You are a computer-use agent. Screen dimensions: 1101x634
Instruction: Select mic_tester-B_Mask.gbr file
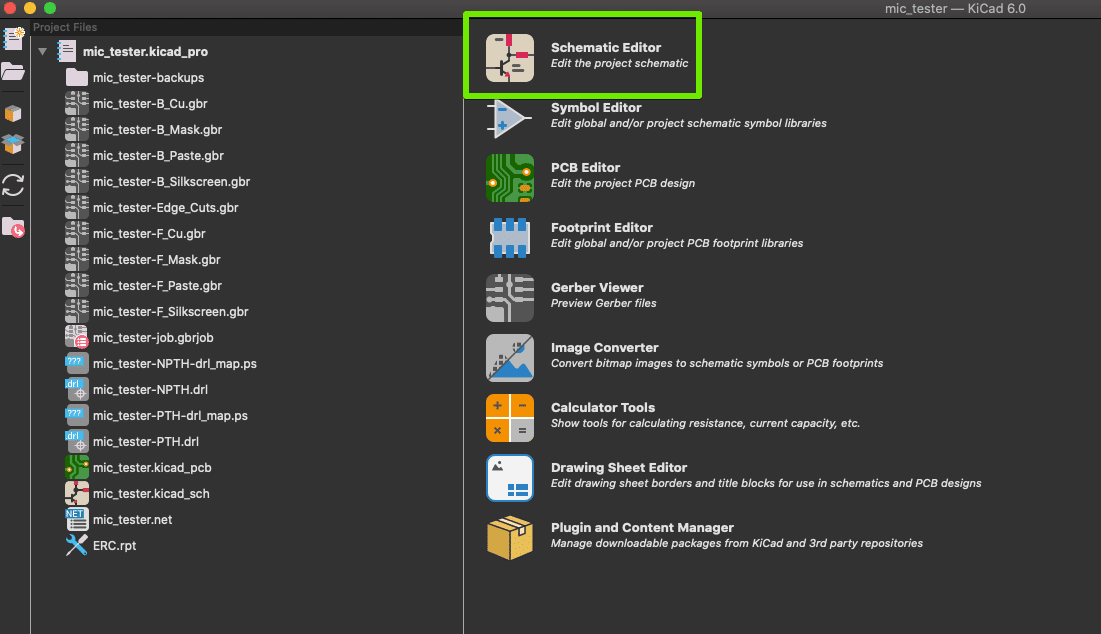click(x=157, y=129)
